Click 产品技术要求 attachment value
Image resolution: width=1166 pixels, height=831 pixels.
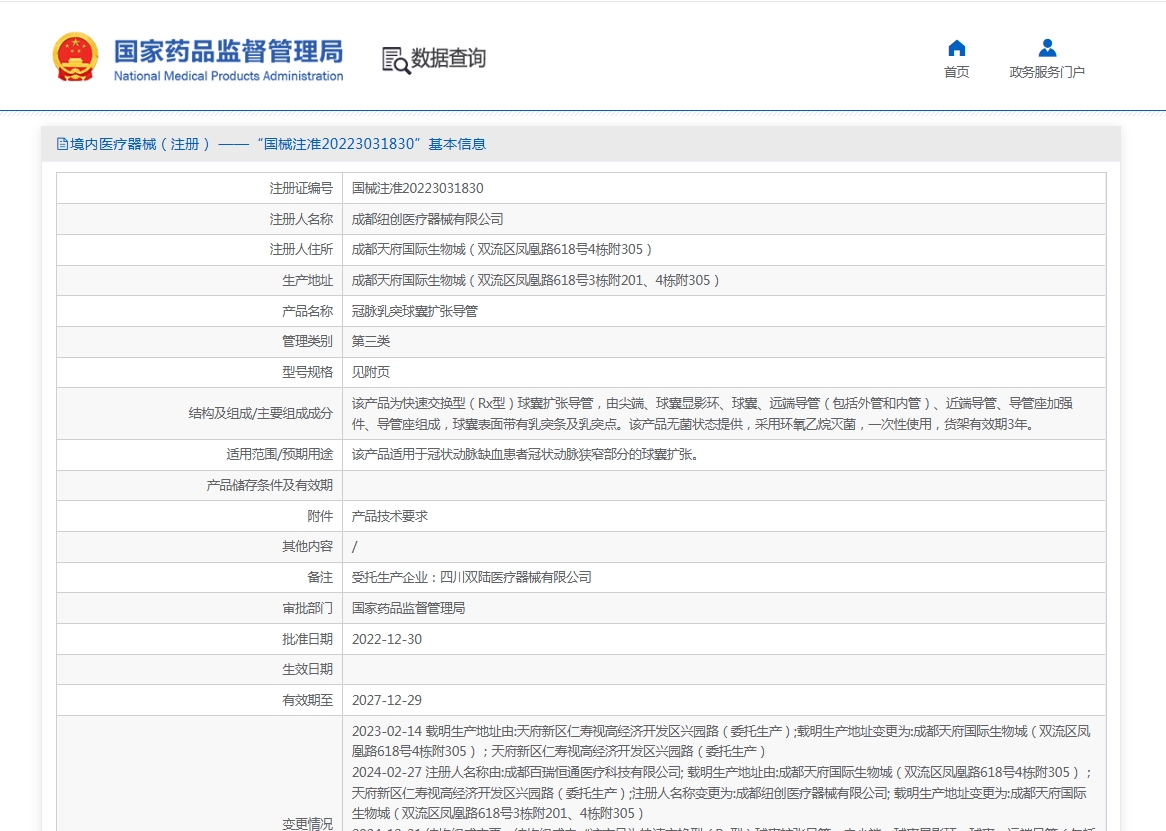390,517
